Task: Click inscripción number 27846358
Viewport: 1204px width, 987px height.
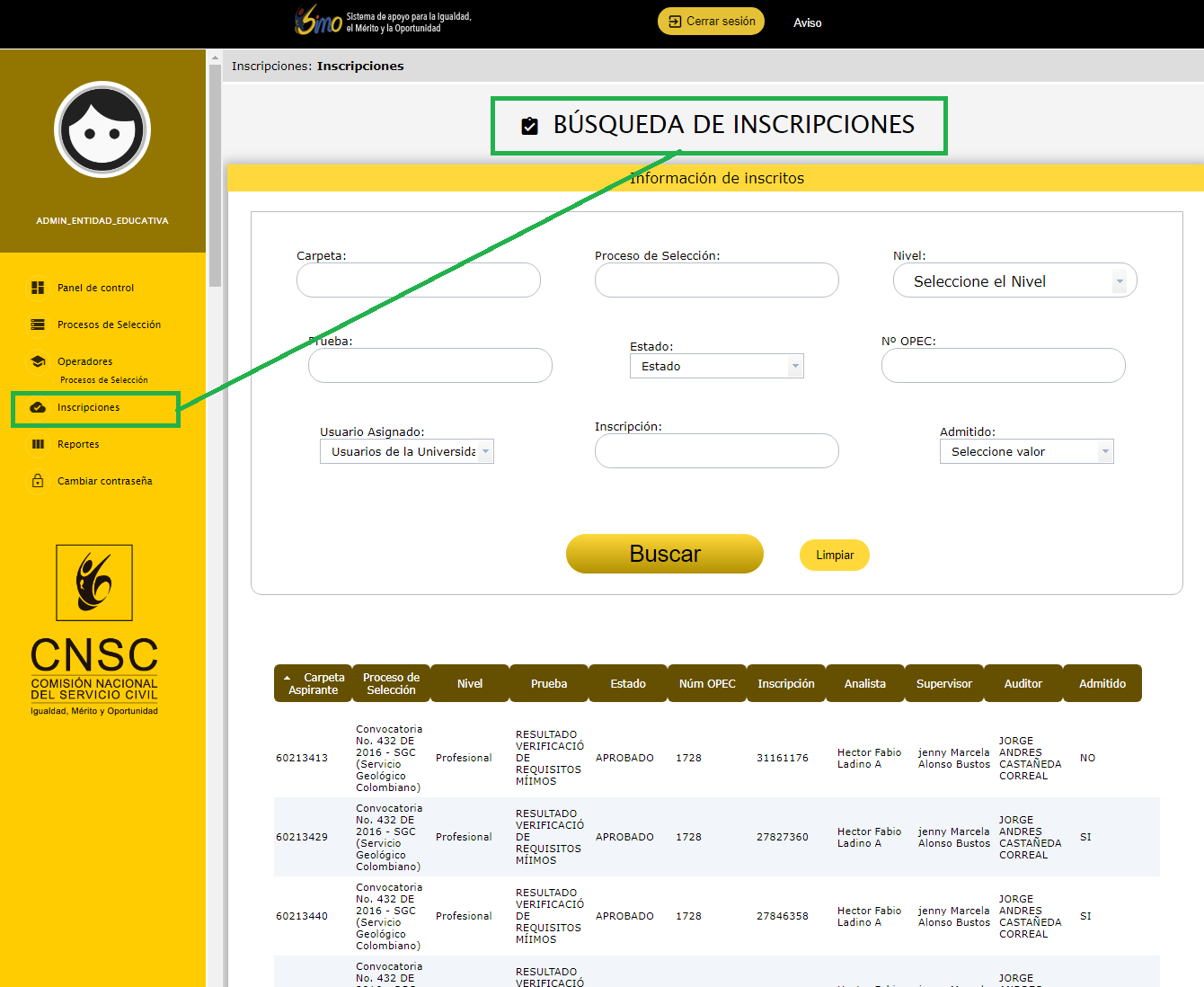Action: coord(783,916)
